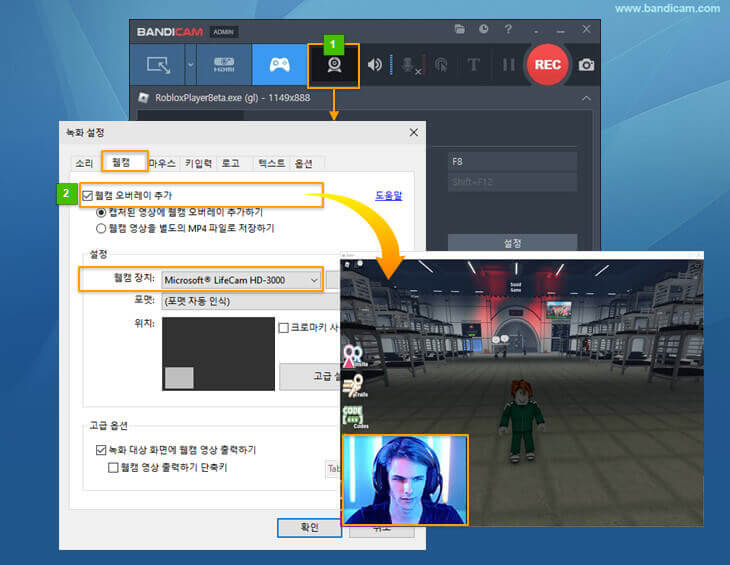The image size is (730, 565).
Task: Toggle the 웹캠 오버레이 추가 checkbox
Action: pyautogui.click(x=89, y=195)
